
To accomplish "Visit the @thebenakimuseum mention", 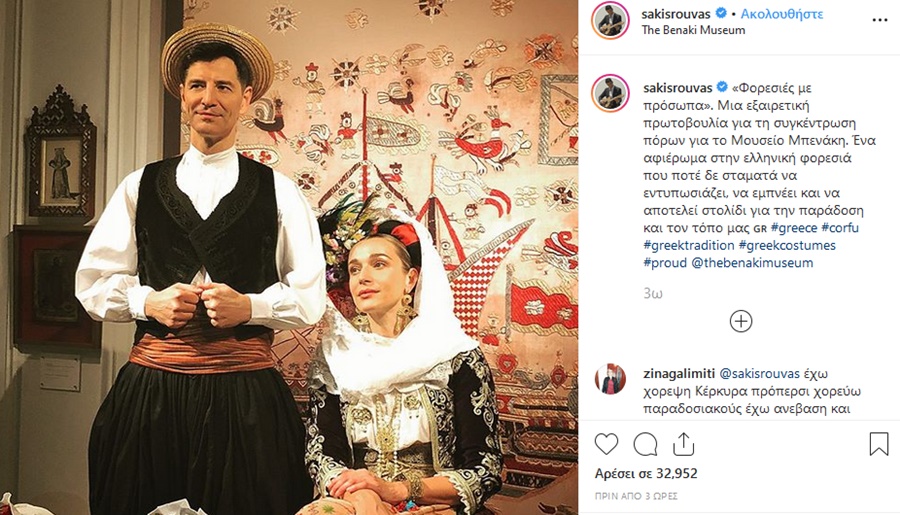I will click(752, 262).
